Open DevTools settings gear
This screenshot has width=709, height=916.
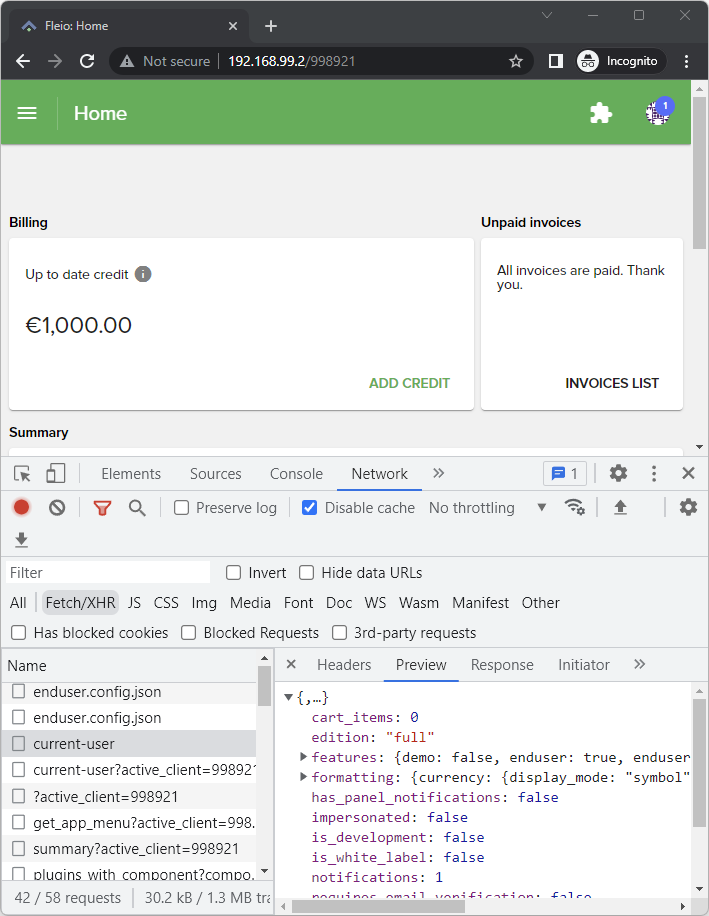pyautogui.click(x=619, y=473)
